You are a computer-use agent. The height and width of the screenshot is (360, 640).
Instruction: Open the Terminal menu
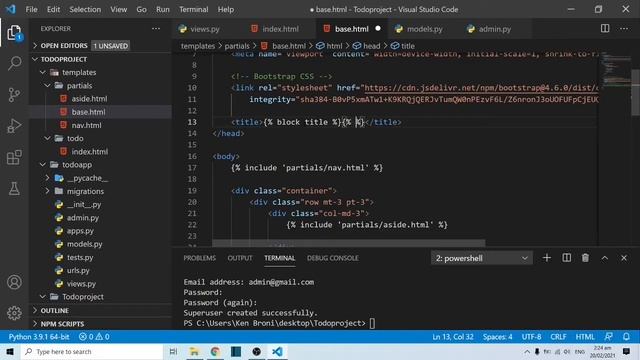coord(193,9)
